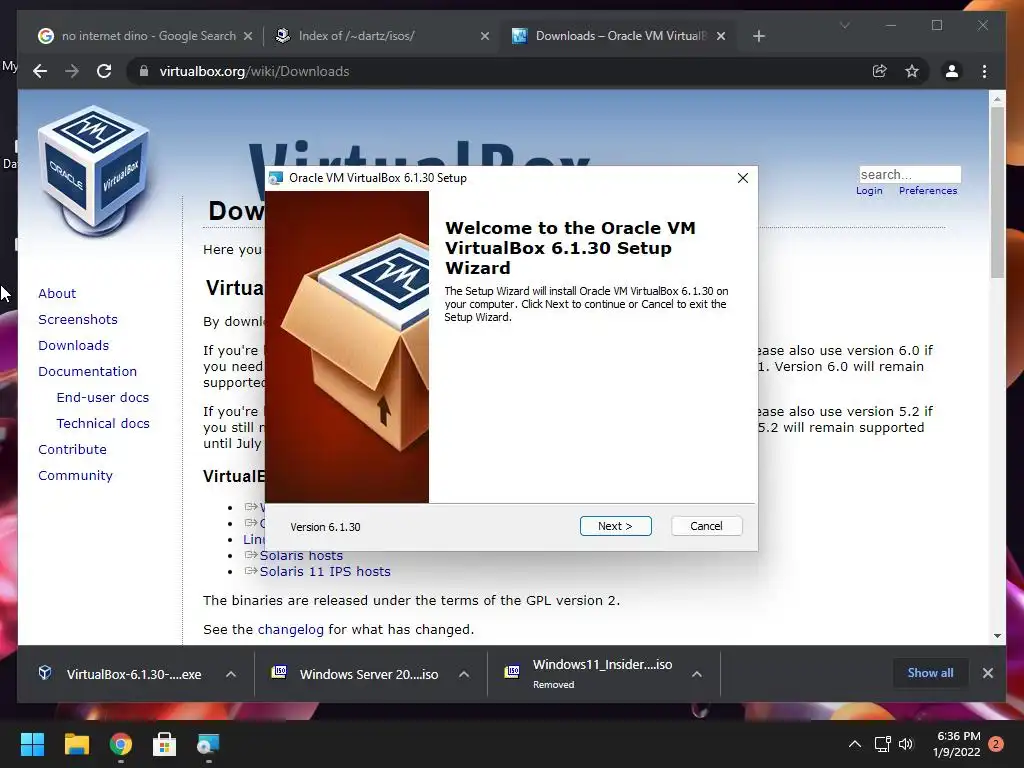The height and width of the screenshot is (768, 1024).
Task: Click the VirtualBox file icon in downloads bar
Action: point(44,673)
